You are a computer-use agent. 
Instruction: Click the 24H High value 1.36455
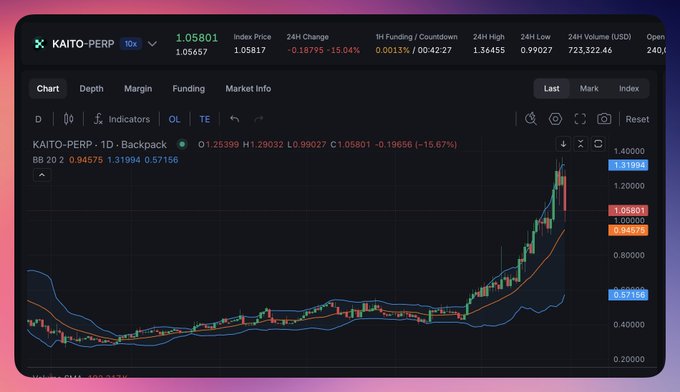point(489,50)
